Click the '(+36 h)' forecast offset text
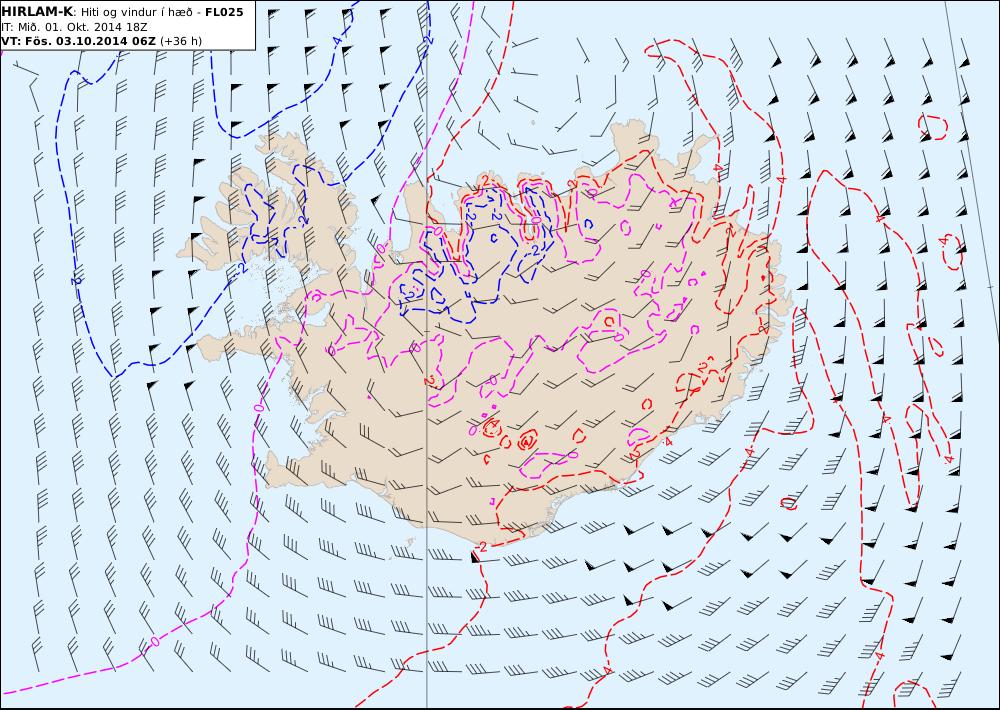This screenshot has width=1000, height=710. pos(180,41)
